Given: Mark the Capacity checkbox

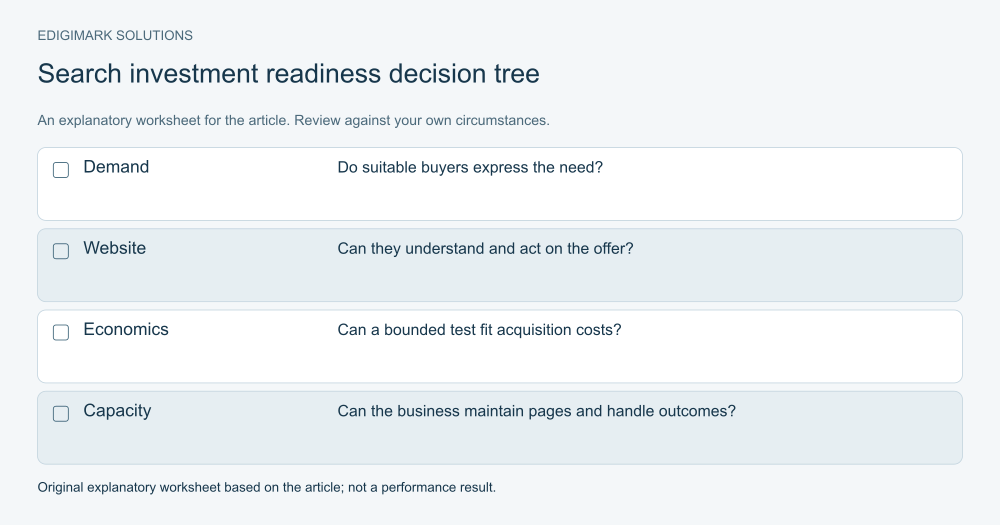Looking at the screenshot, I should pyautogui.click(x=61, y=413).
